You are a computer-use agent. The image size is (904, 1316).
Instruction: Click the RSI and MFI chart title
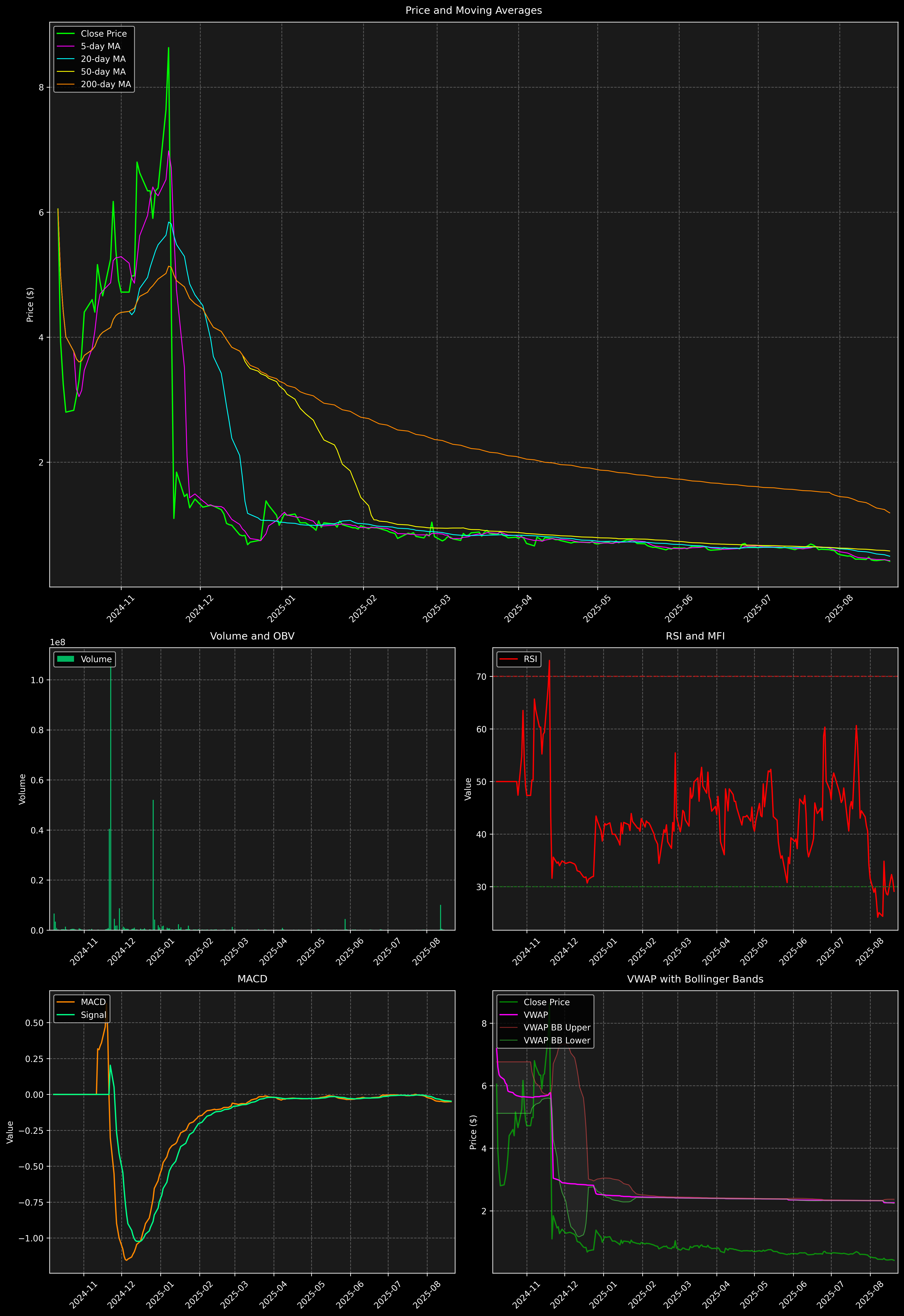[695, 636]
